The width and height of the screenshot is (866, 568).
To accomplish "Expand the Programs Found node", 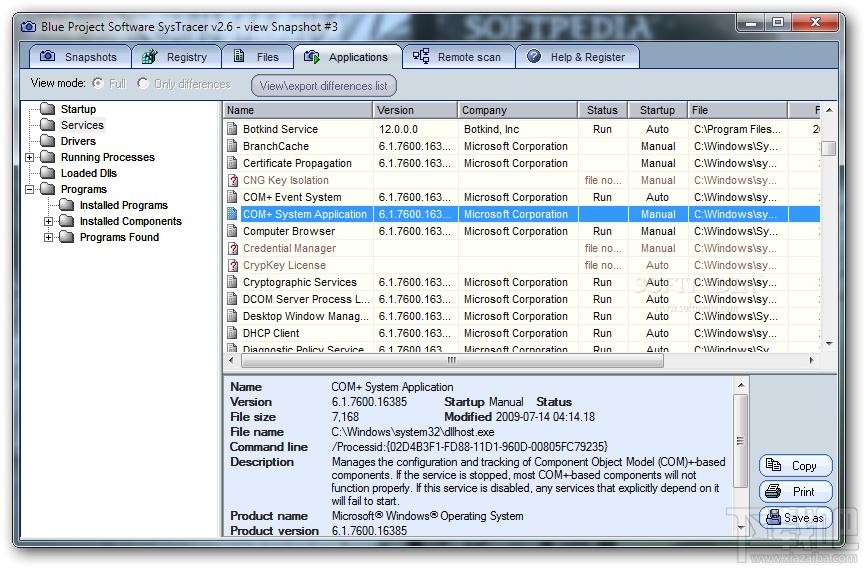I will coord(49,237).
